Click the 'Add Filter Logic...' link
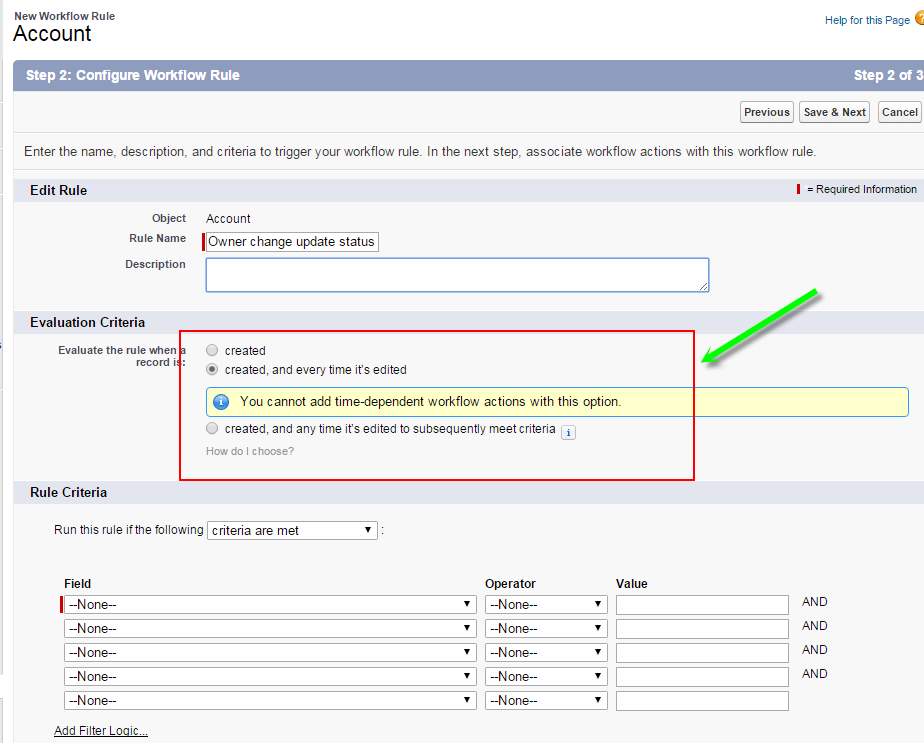924x743 pixels. [x=101, y=731]
